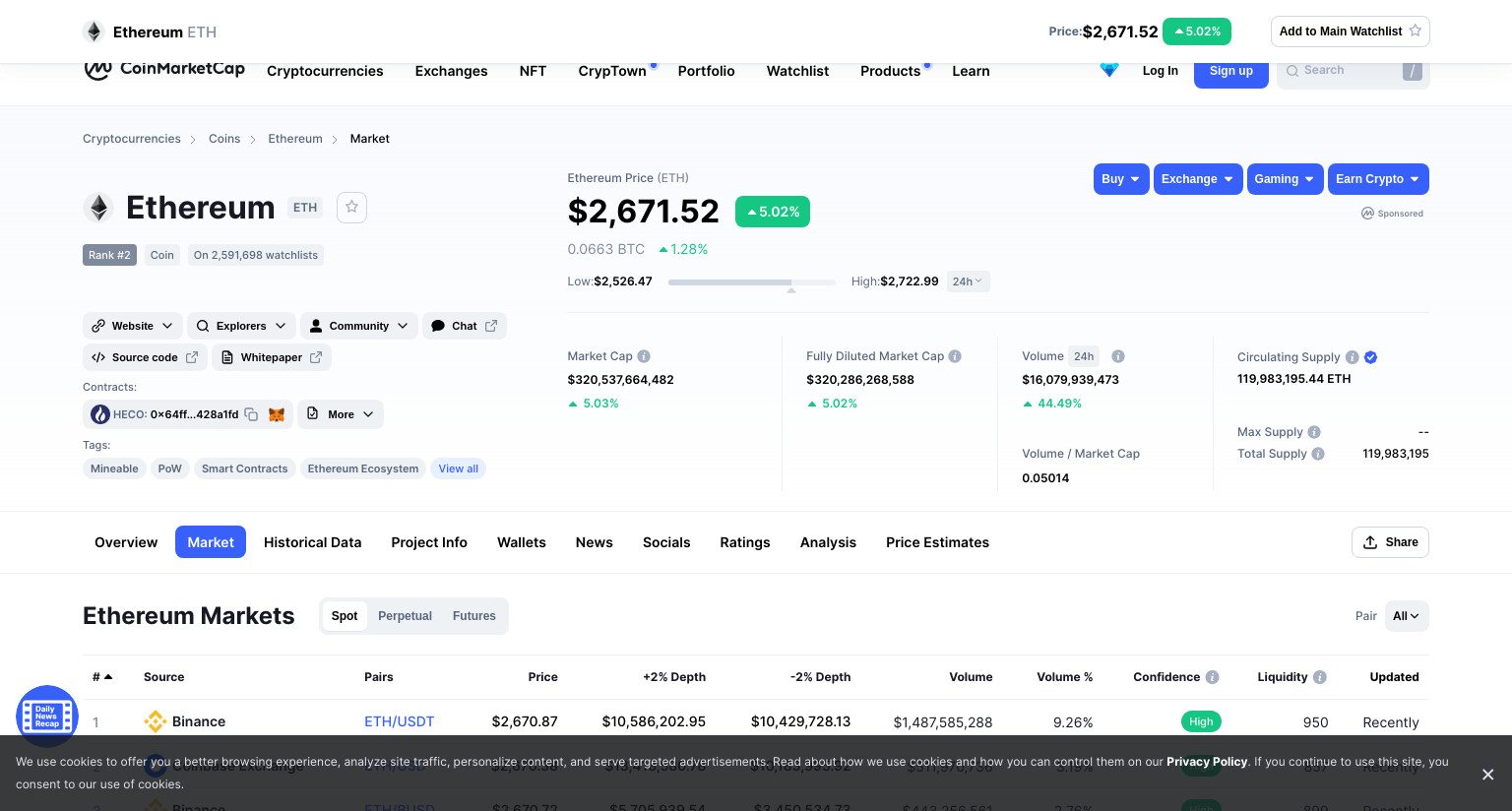The width and height of the screenshot is (1512, 811).
Task: Click View all tags link
Action: (x=459, y=468)
